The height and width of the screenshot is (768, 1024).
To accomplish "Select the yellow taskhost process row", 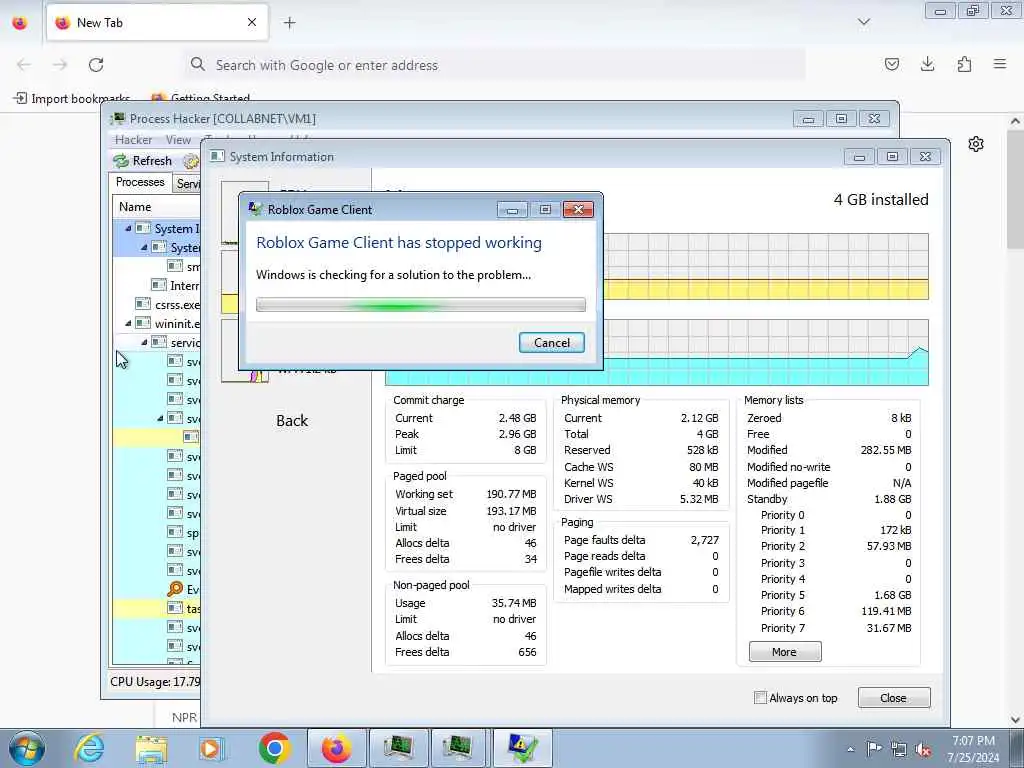I will [x=157, y=609].
